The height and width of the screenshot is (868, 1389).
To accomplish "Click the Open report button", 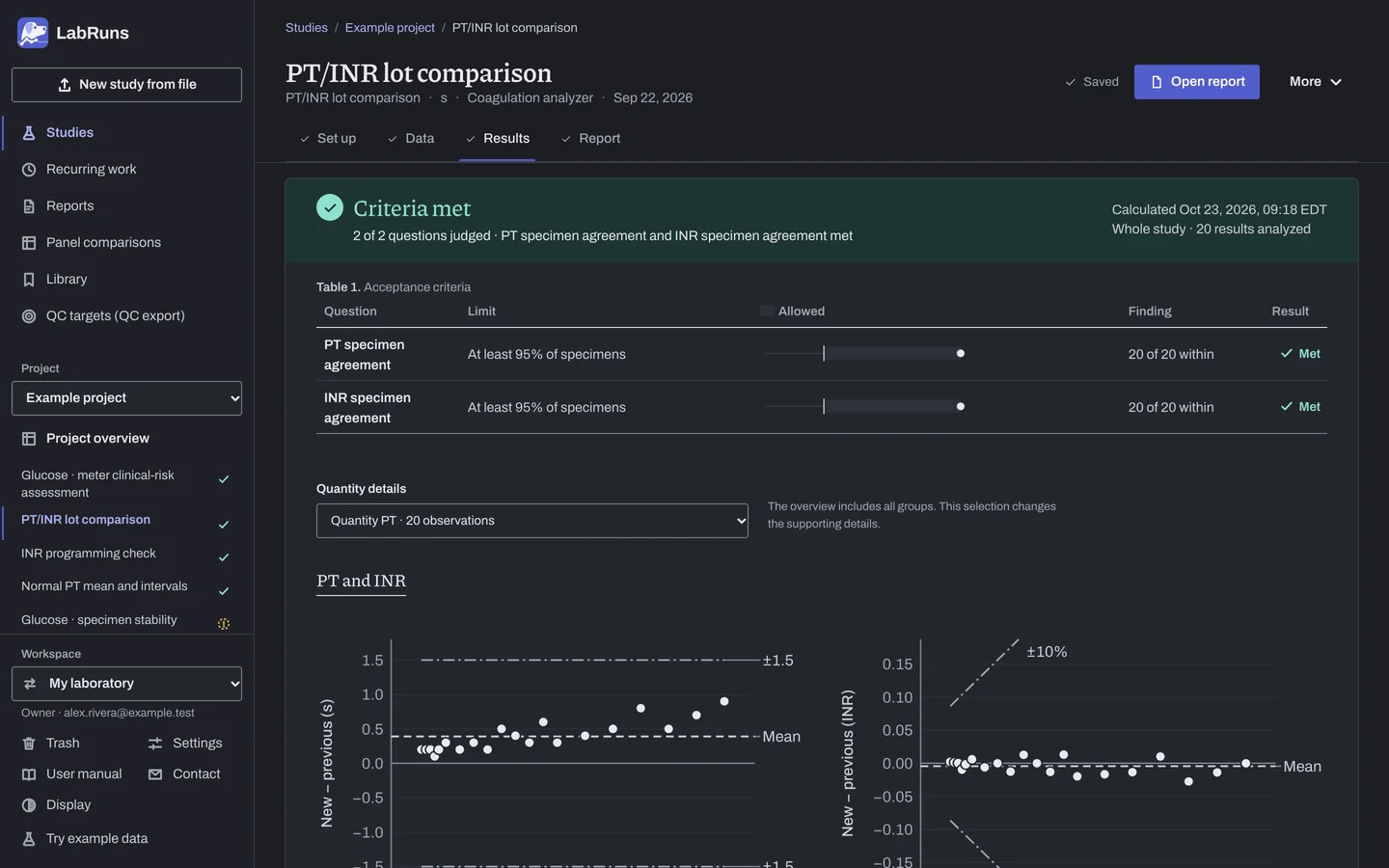I will coord(1197,82).
